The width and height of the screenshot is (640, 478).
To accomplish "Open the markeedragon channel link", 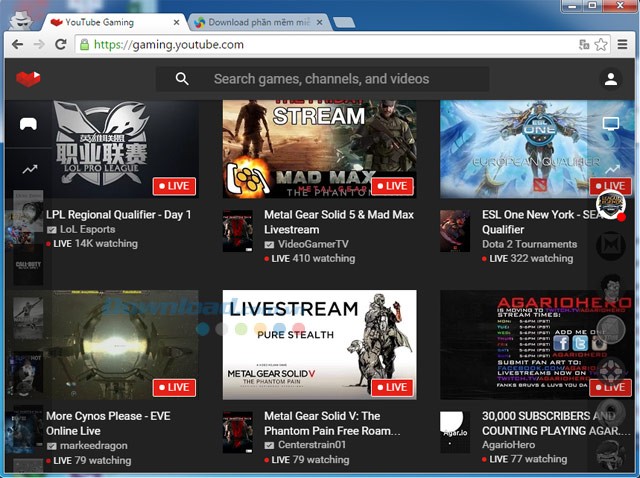I will [x=93, y=445].
